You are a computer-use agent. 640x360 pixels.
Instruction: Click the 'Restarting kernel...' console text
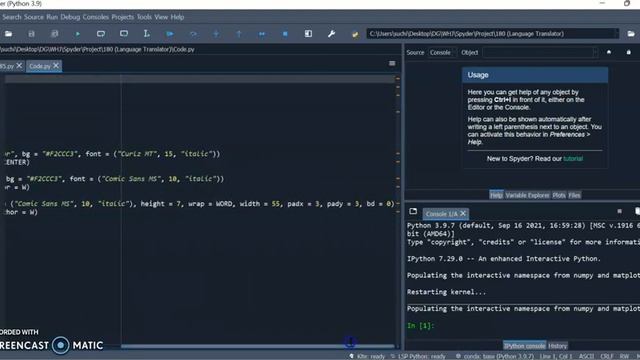447,292
